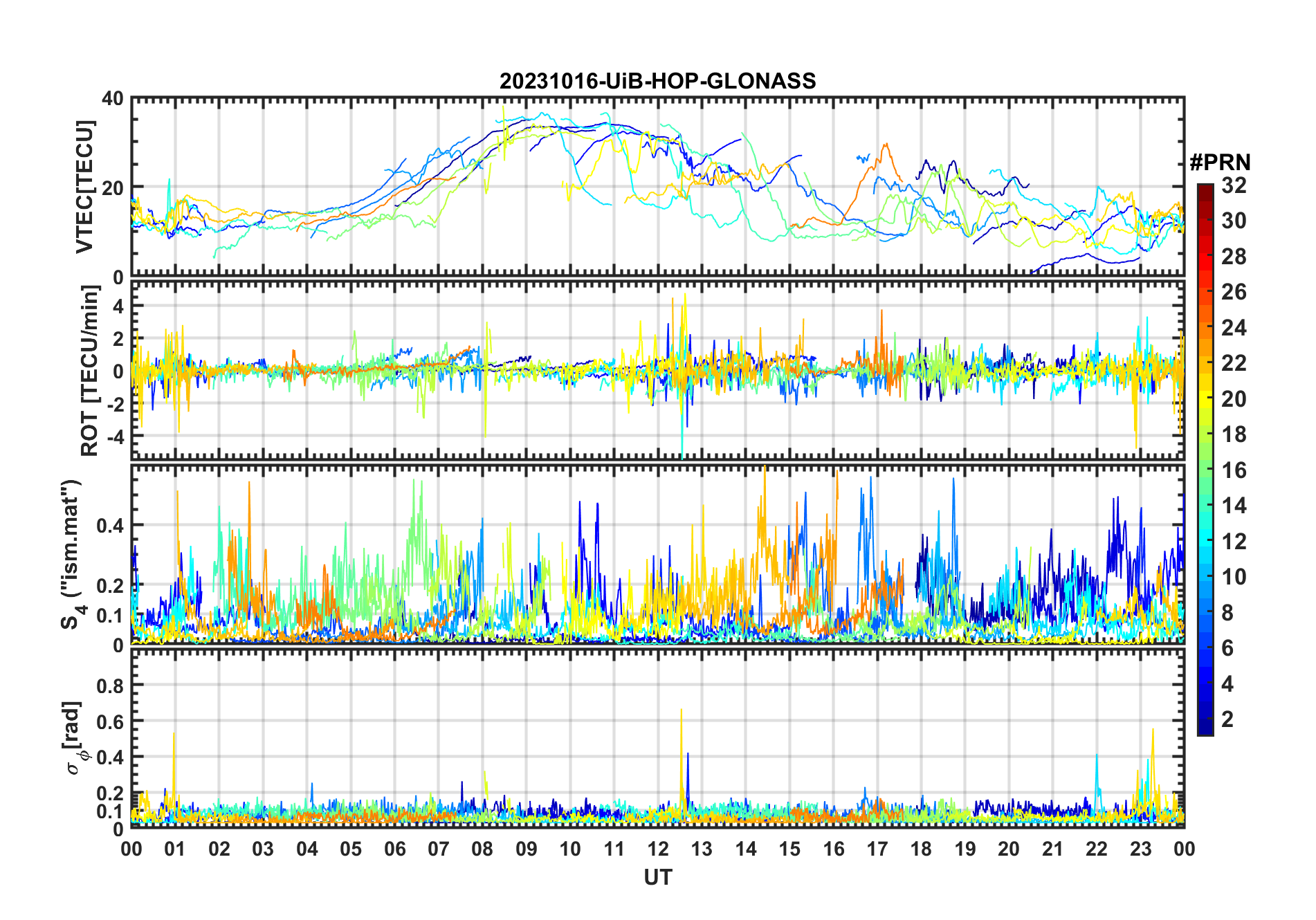Screen dimensions: 1316x920
Task: Click the 17 hour label on the UT axis
Action: (x=877, y=849)
